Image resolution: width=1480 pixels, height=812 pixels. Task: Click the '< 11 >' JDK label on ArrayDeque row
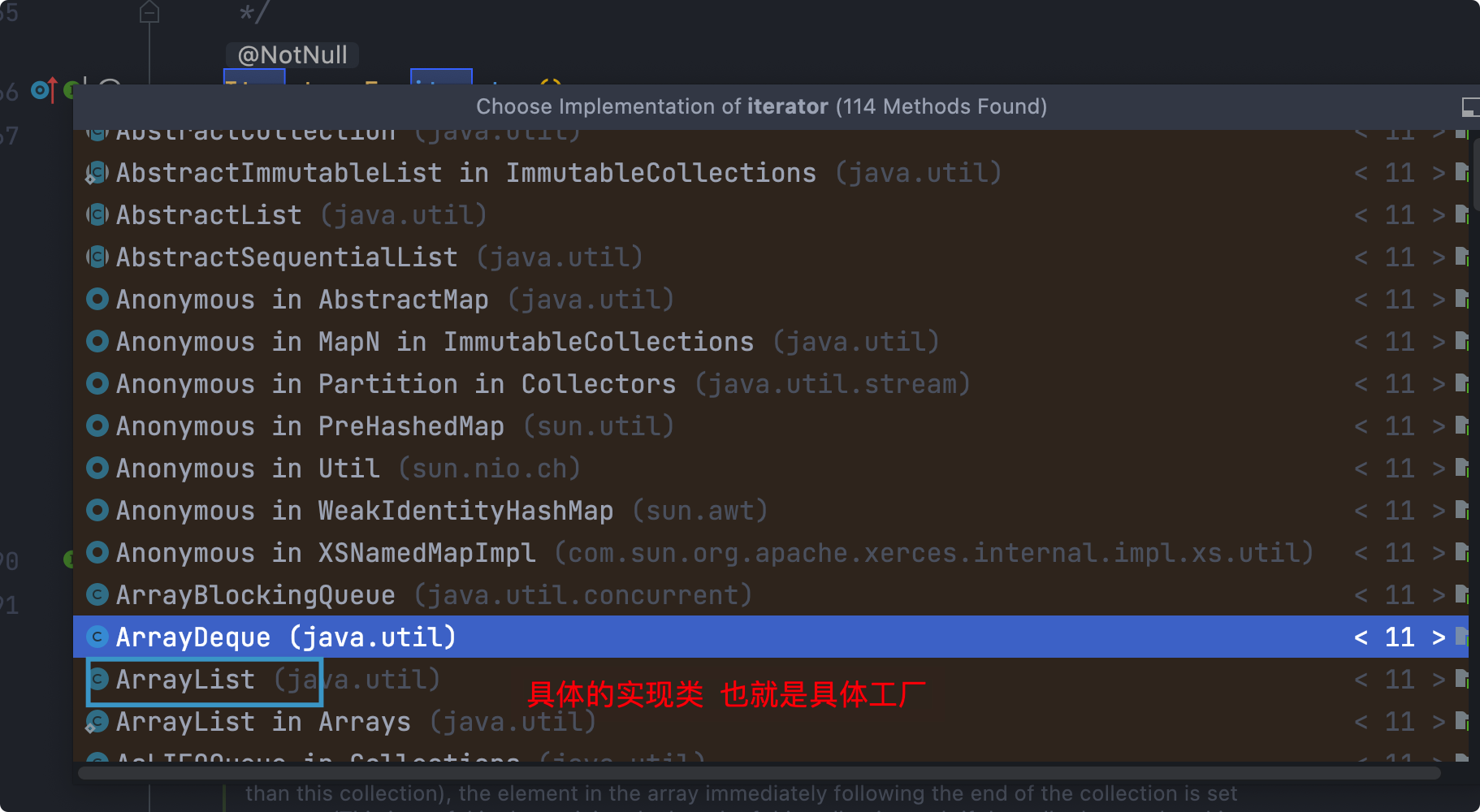point(1400,637)
